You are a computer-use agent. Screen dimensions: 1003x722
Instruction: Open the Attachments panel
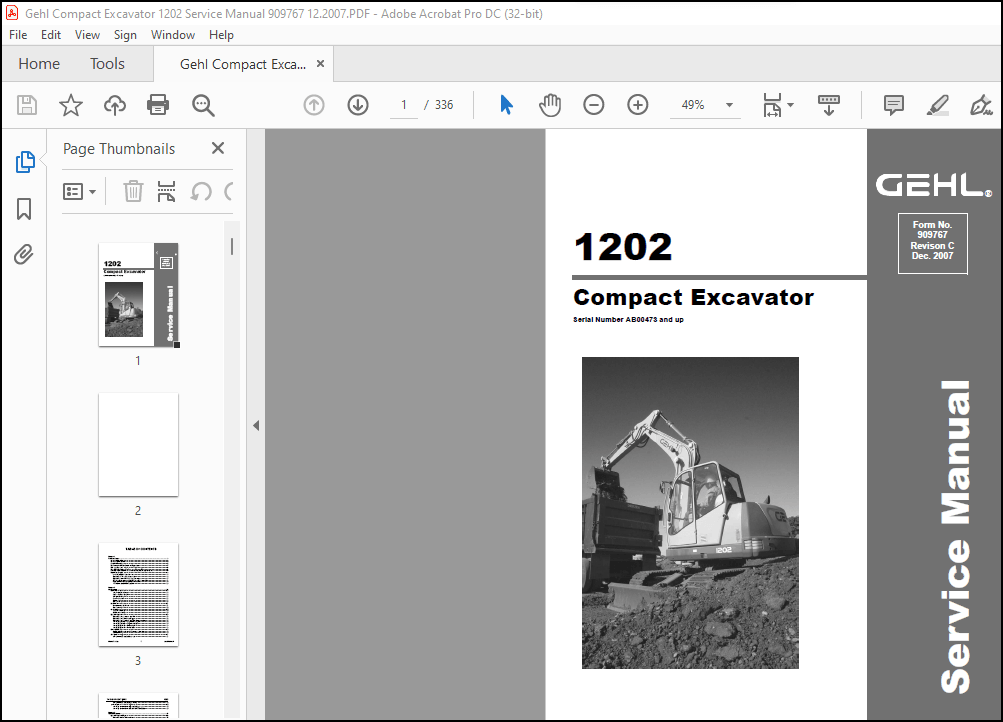[22, 254]
